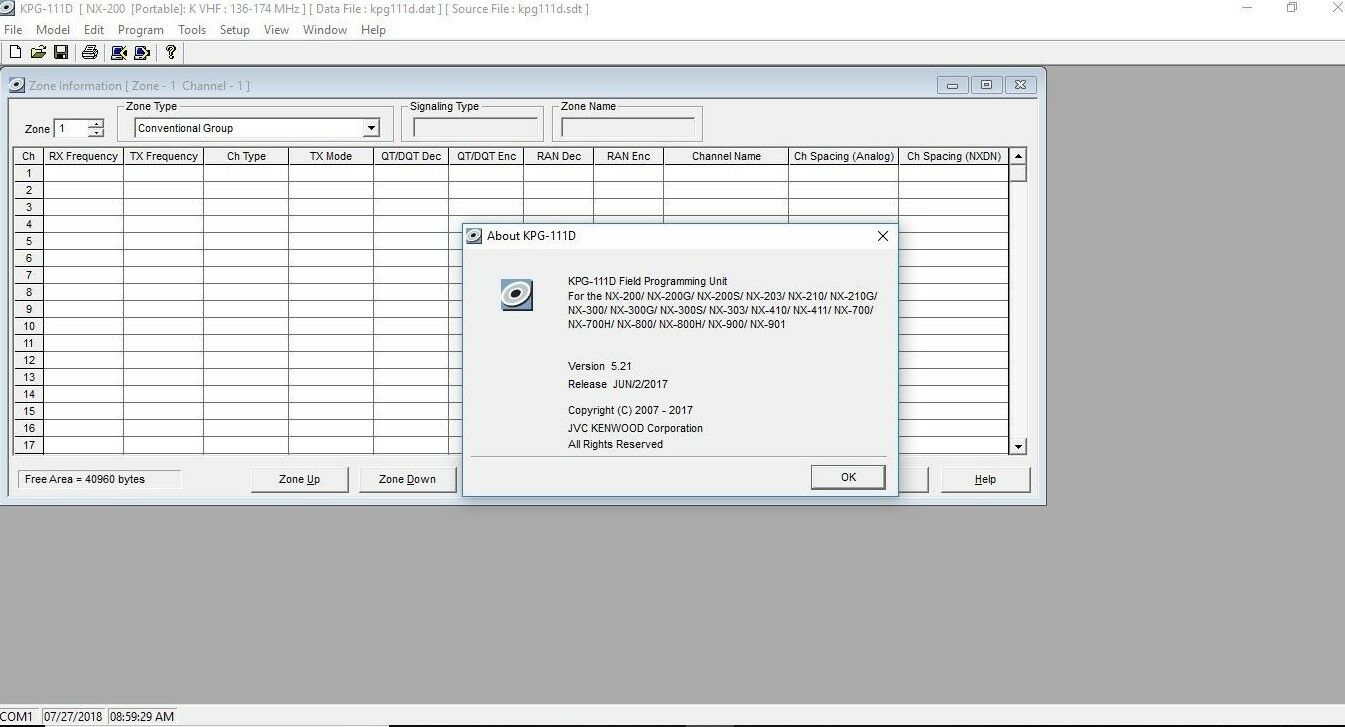Close the Zone Information window

(x=1020, y=86)
